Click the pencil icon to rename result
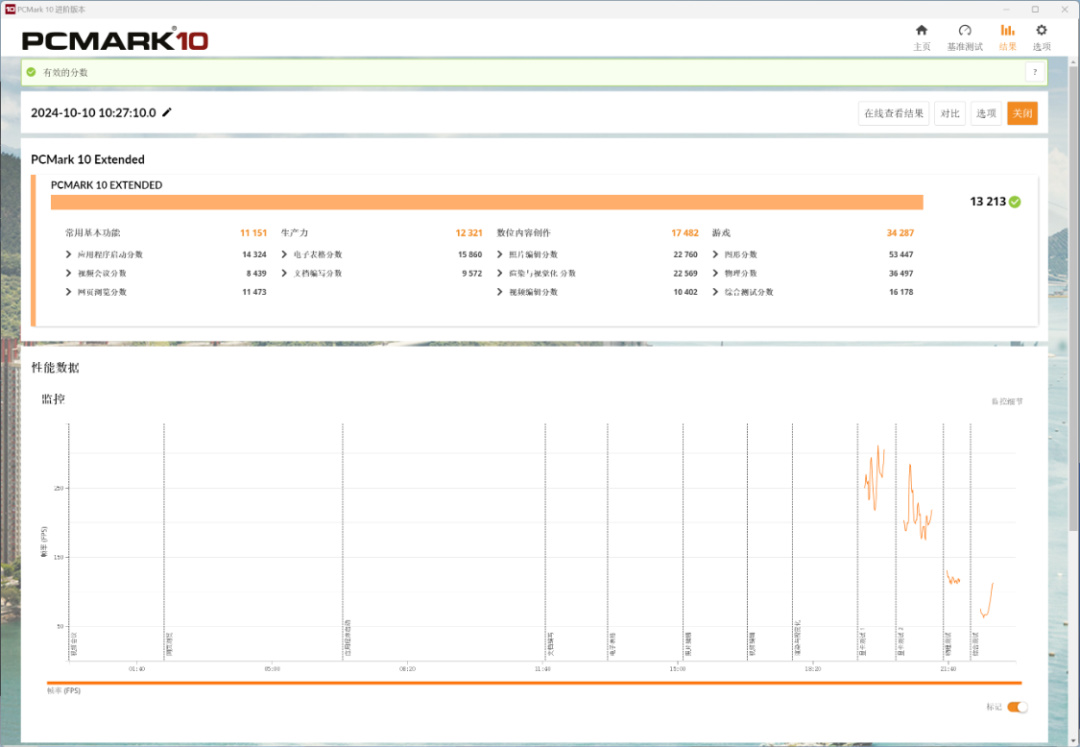 point(167,112)
